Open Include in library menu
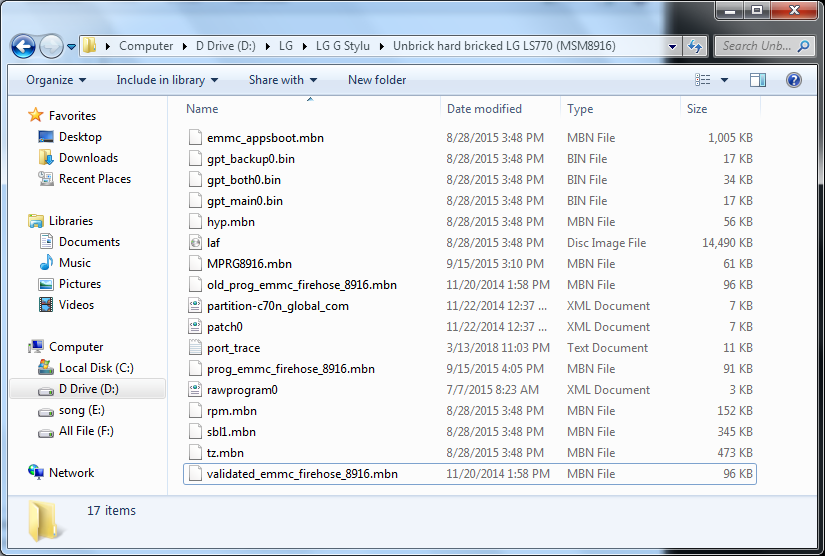This screenshot has width=825, height=556. [x=167, y=80]
